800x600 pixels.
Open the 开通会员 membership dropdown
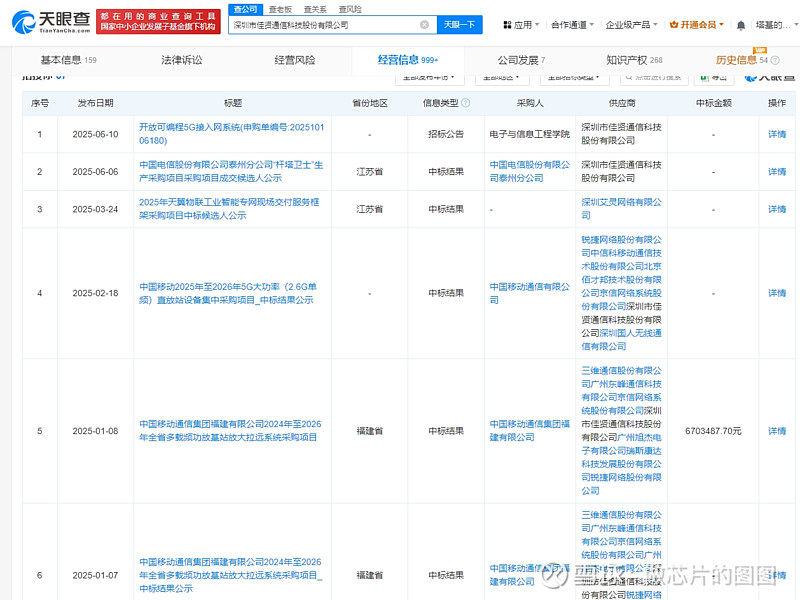coord(696,24)
